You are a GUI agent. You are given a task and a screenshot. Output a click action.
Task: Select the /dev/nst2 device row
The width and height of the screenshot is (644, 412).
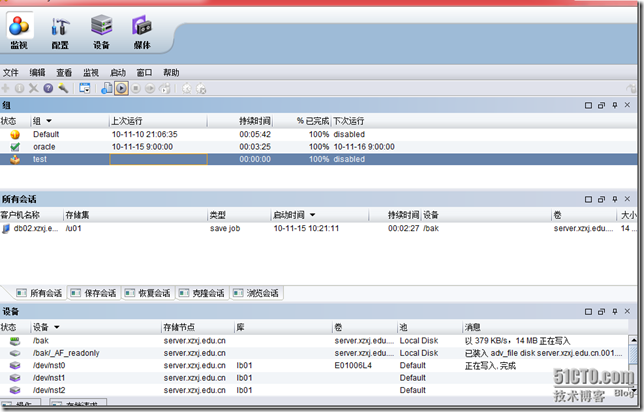(314, 390)
